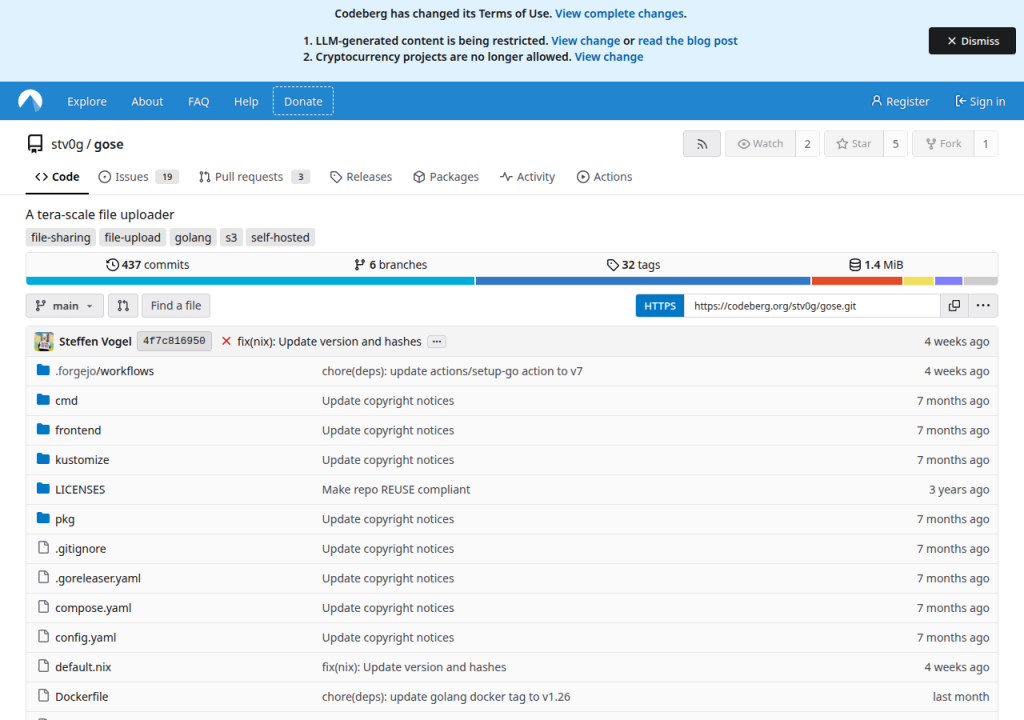
Task: View the stargazers count 5
Action: pyautogui.click(x=895, y=144)
